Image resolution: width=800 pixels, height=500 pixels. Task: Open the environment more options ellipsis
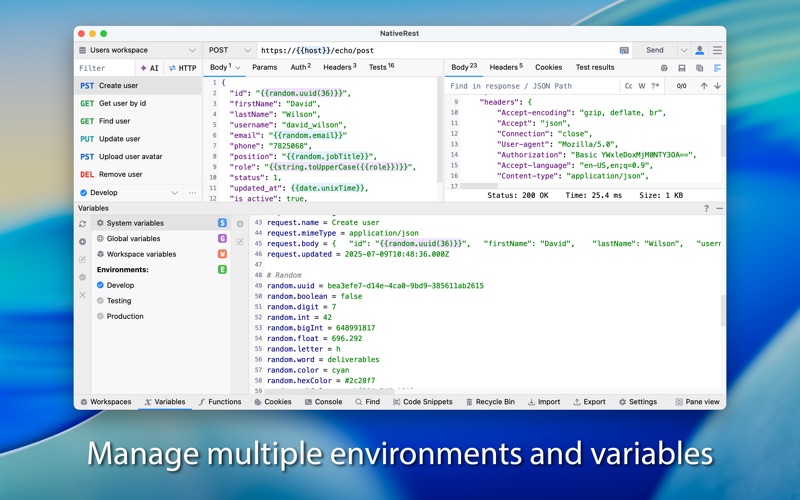click(x=192, y=193)
